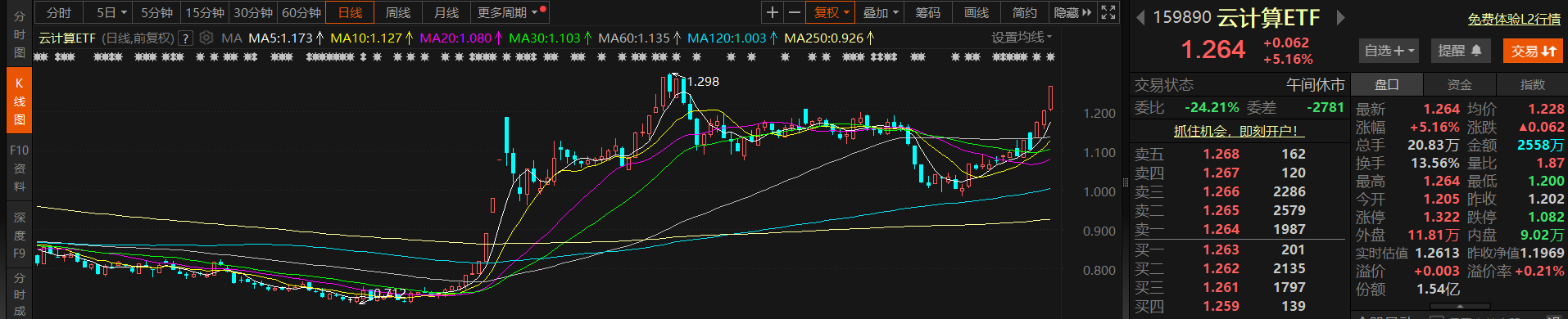Click the magenta MA20 indicator label
The height and width of the screenshot is (319, 1568).
click(x=455, y=38)
